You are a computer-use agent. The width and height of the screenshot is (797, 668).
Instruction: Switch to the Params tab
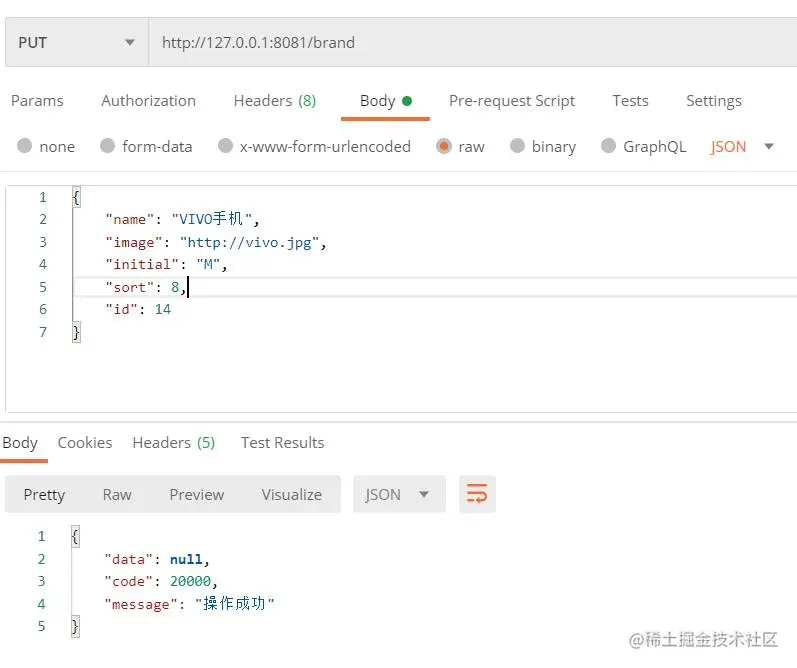(x=37, y=101)
